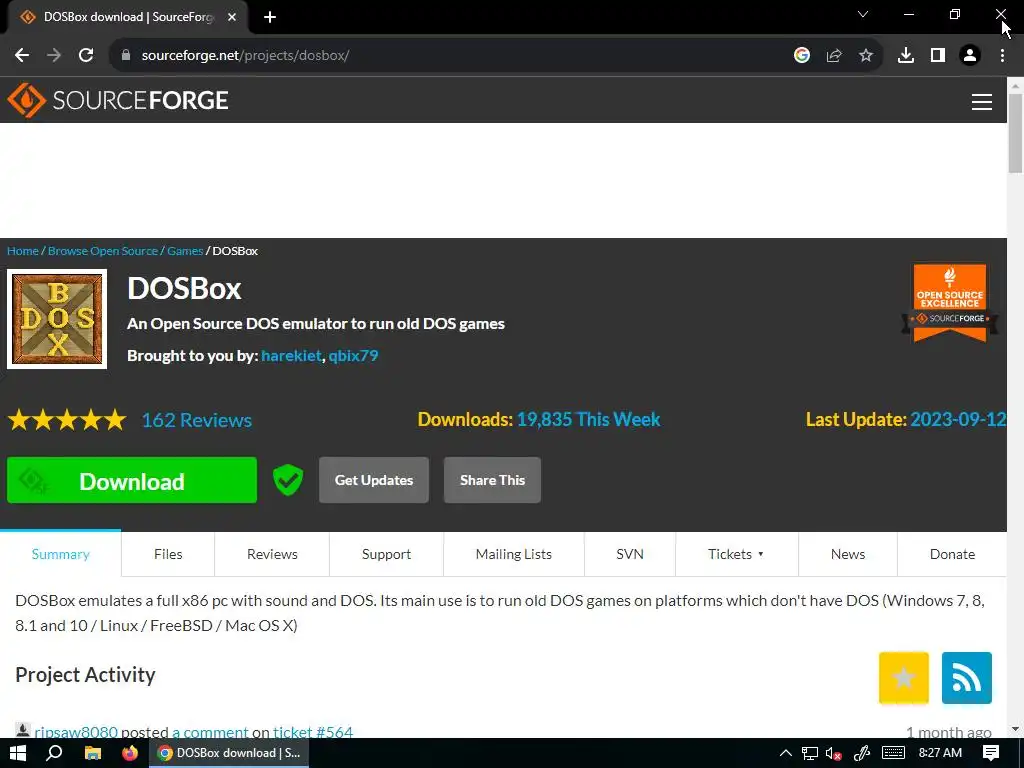
Task: Go back to previous page
Action: tap(22, 56)
